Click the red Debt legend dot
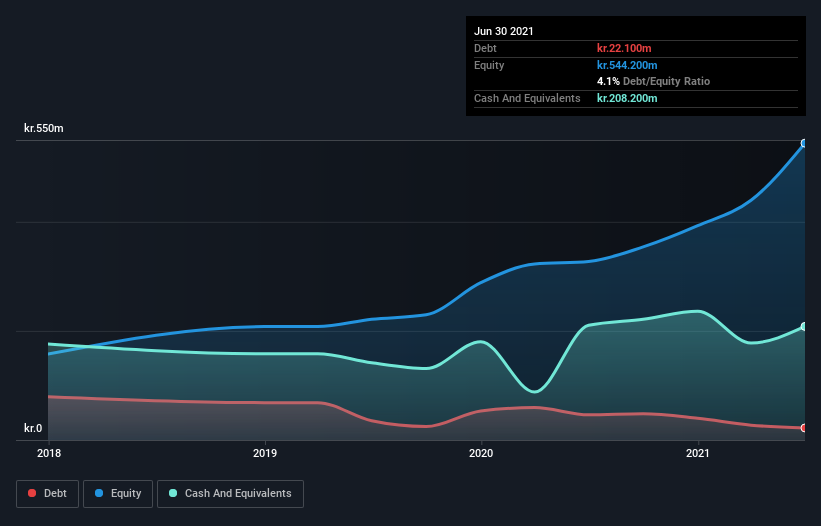821x526 pixels. (32, 493)
